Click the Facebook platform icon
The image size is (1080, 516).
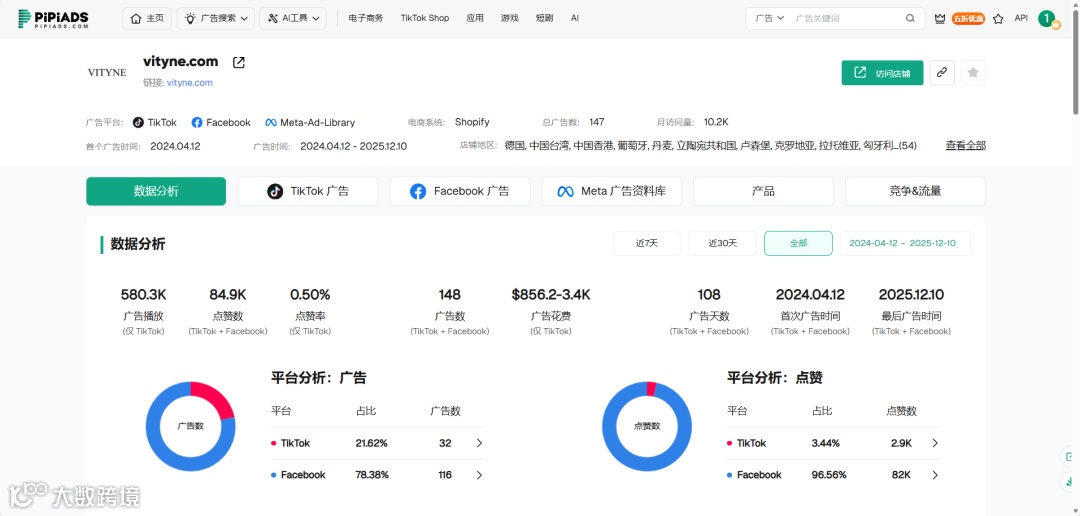pyautogui.click(x=197, y=122)
